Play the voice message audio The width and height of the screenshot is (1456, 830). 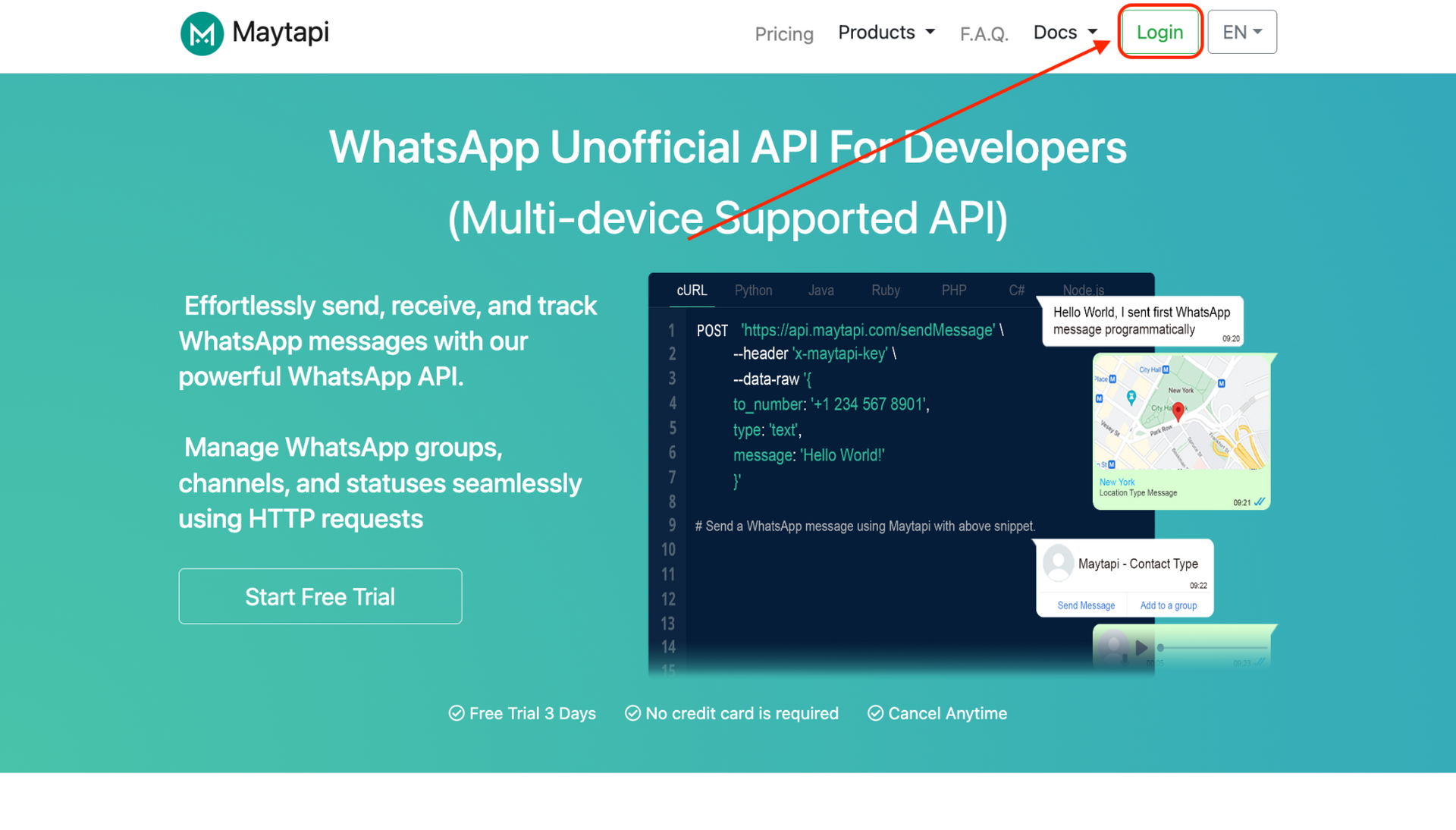(1141, 648)
